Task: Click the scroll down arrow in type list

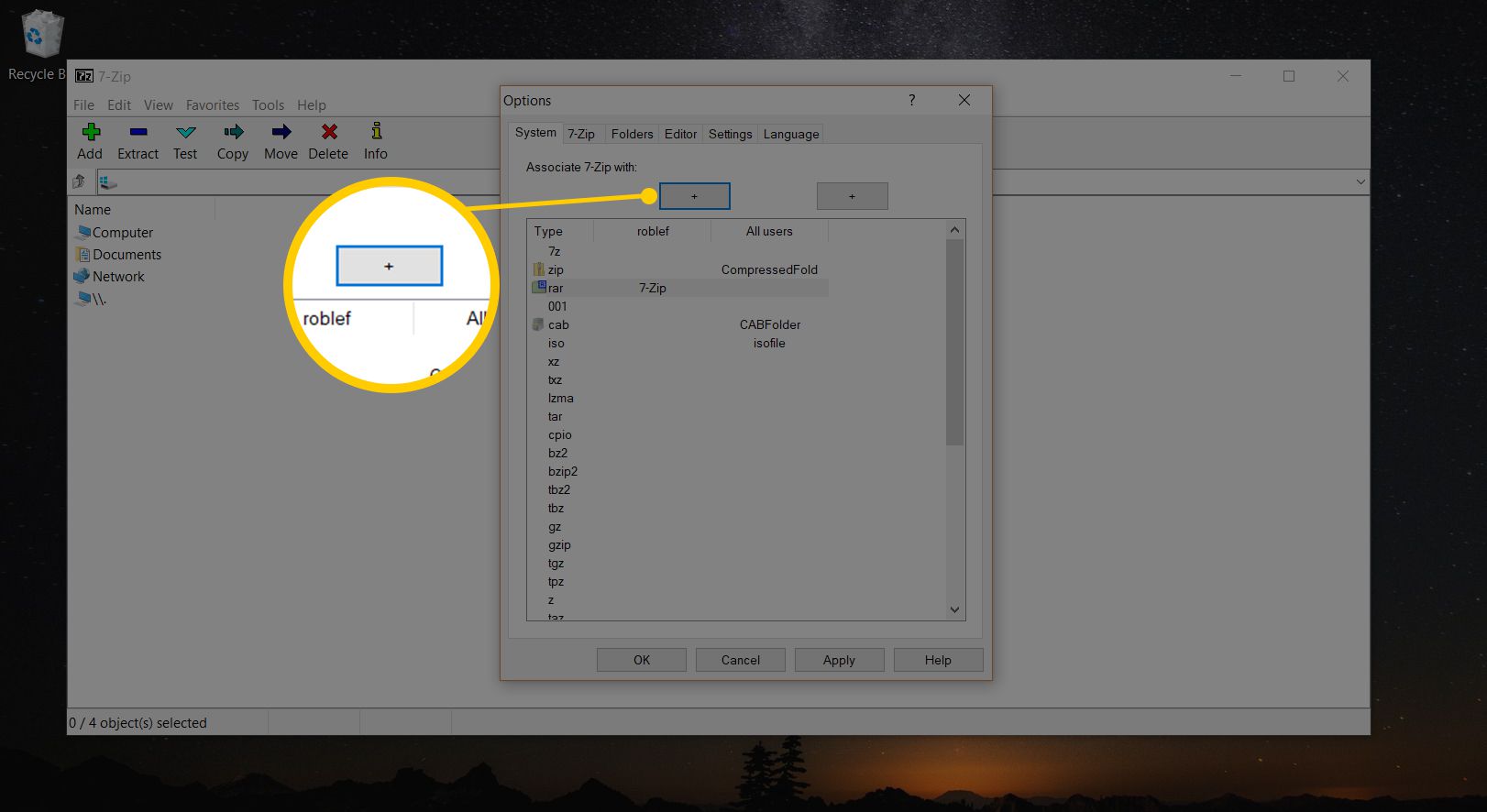Action: pos(954,609)
